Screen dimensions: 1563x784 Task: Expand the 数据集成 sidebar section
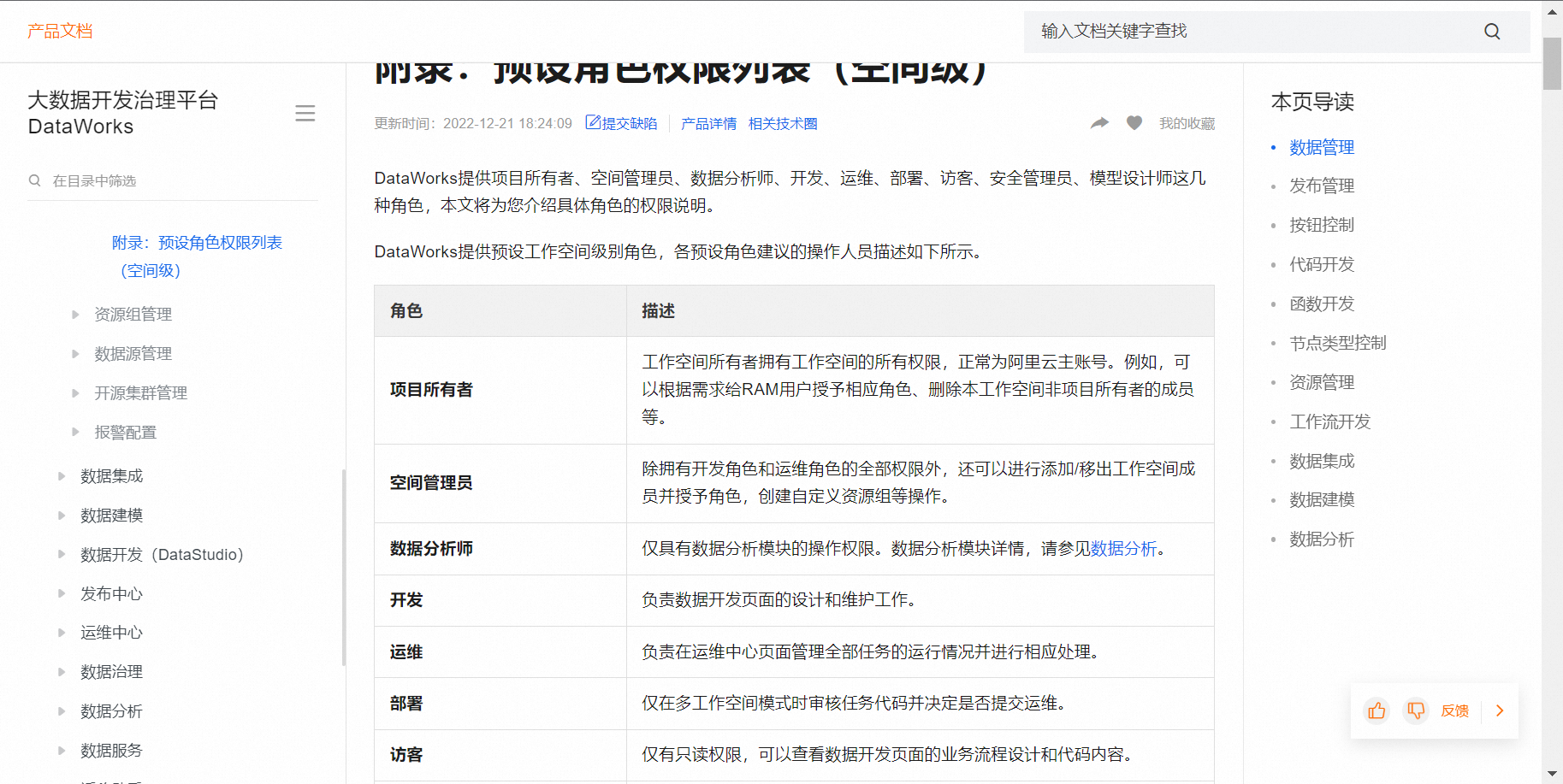tap(62, 476)
